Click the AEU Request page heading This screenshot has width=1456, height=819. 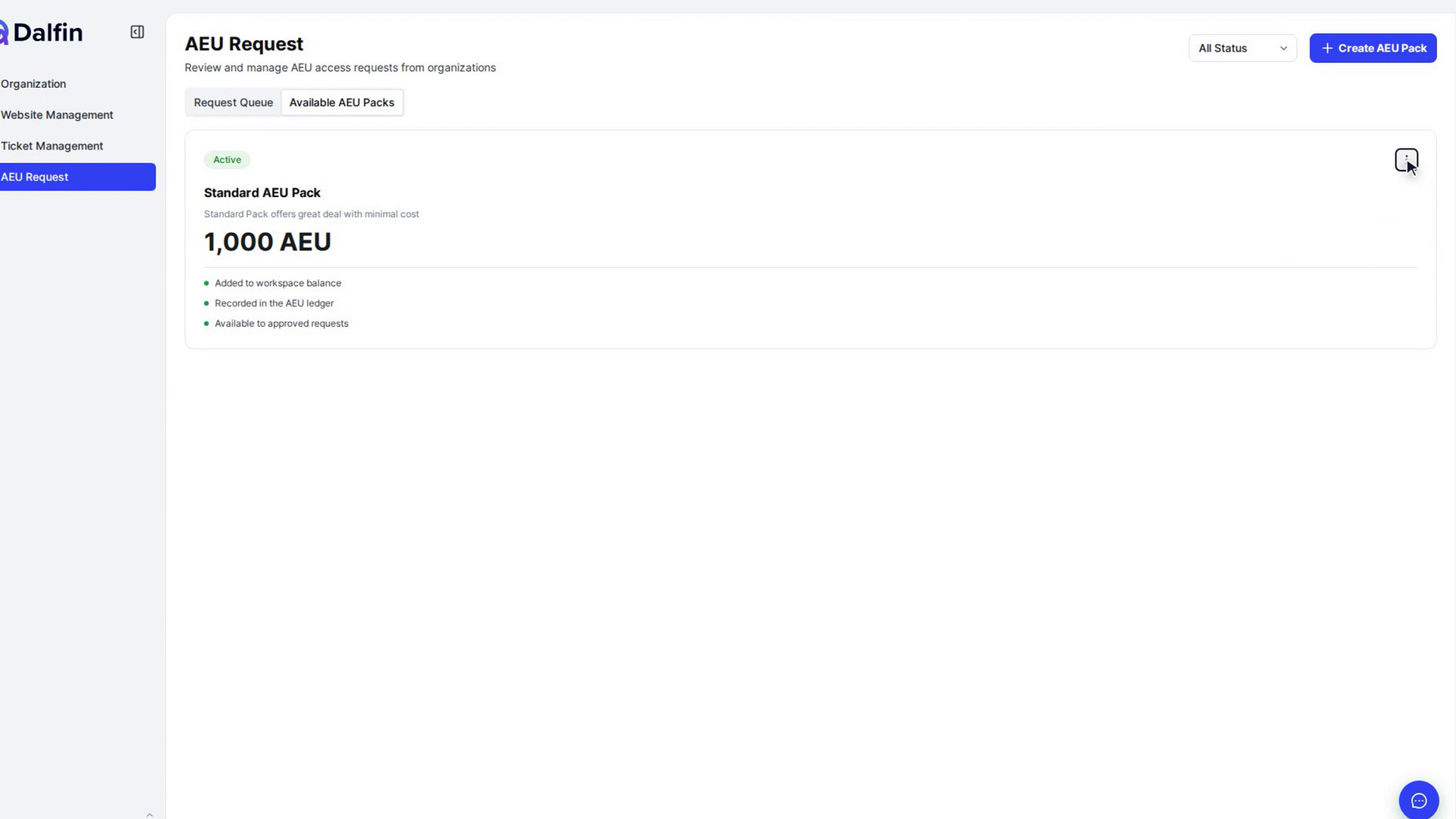coord(243,44)
